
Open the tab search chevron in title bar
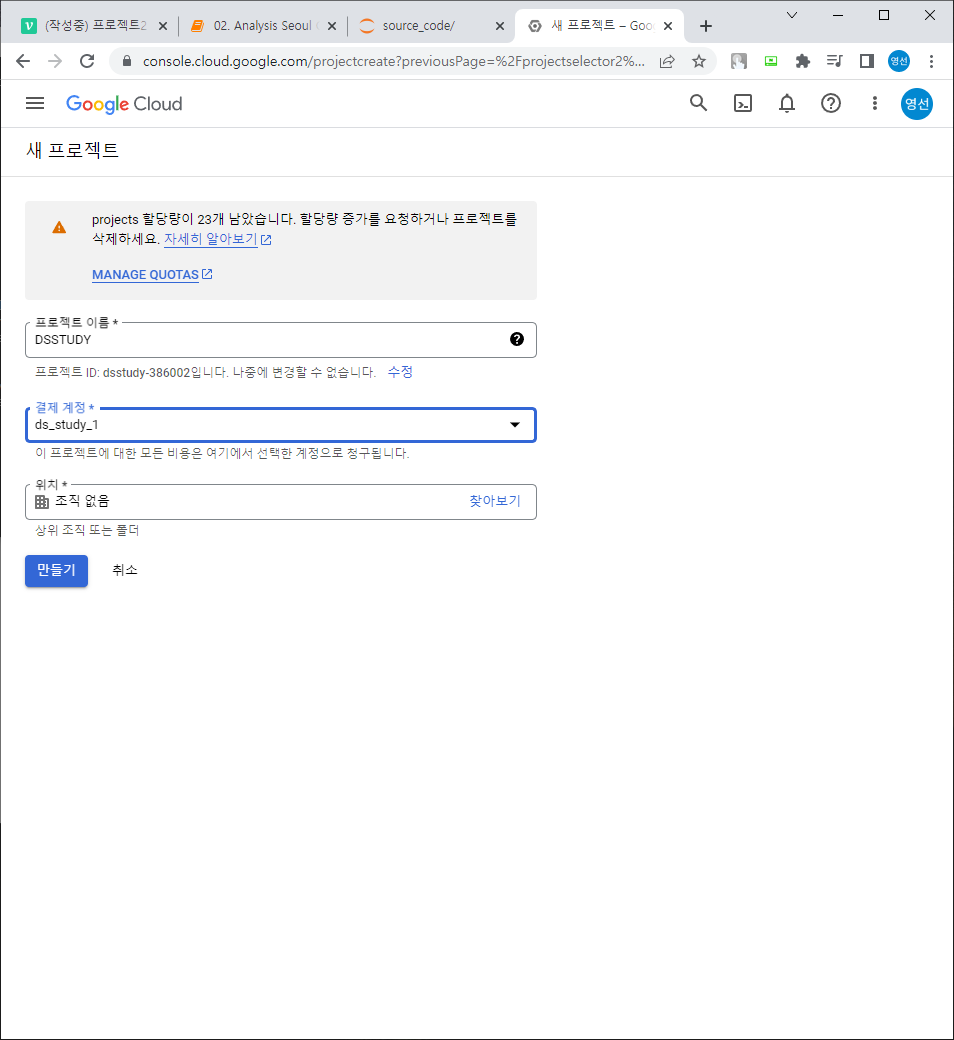(791, 15)
